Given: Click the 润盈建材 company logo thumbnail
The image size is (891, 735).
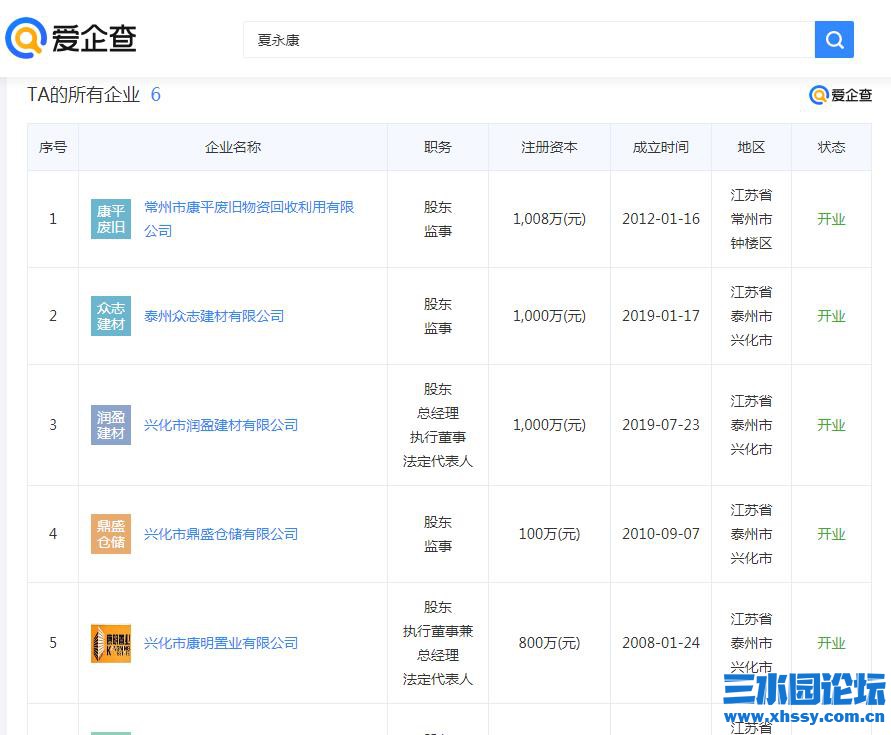Looking at the screenshot, I should pyautogui.click(x=111, y=425).
